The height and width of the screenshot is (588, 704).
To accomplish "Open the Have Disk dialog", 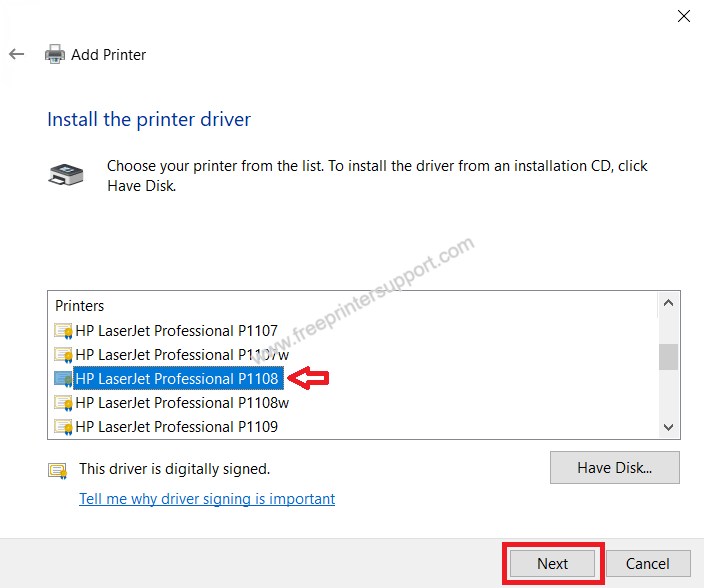I will [x=614, y=467].
